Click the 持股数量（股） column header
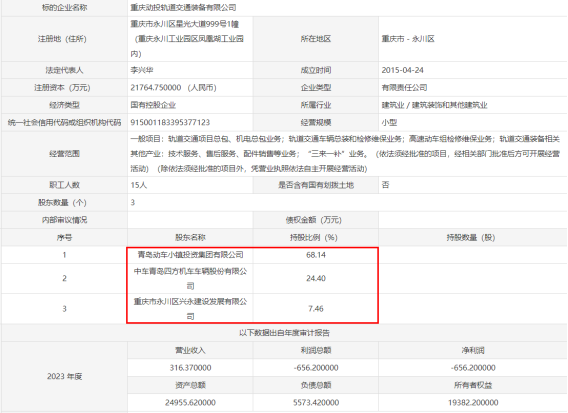568x413 pixels. click(x=471, y=237)
